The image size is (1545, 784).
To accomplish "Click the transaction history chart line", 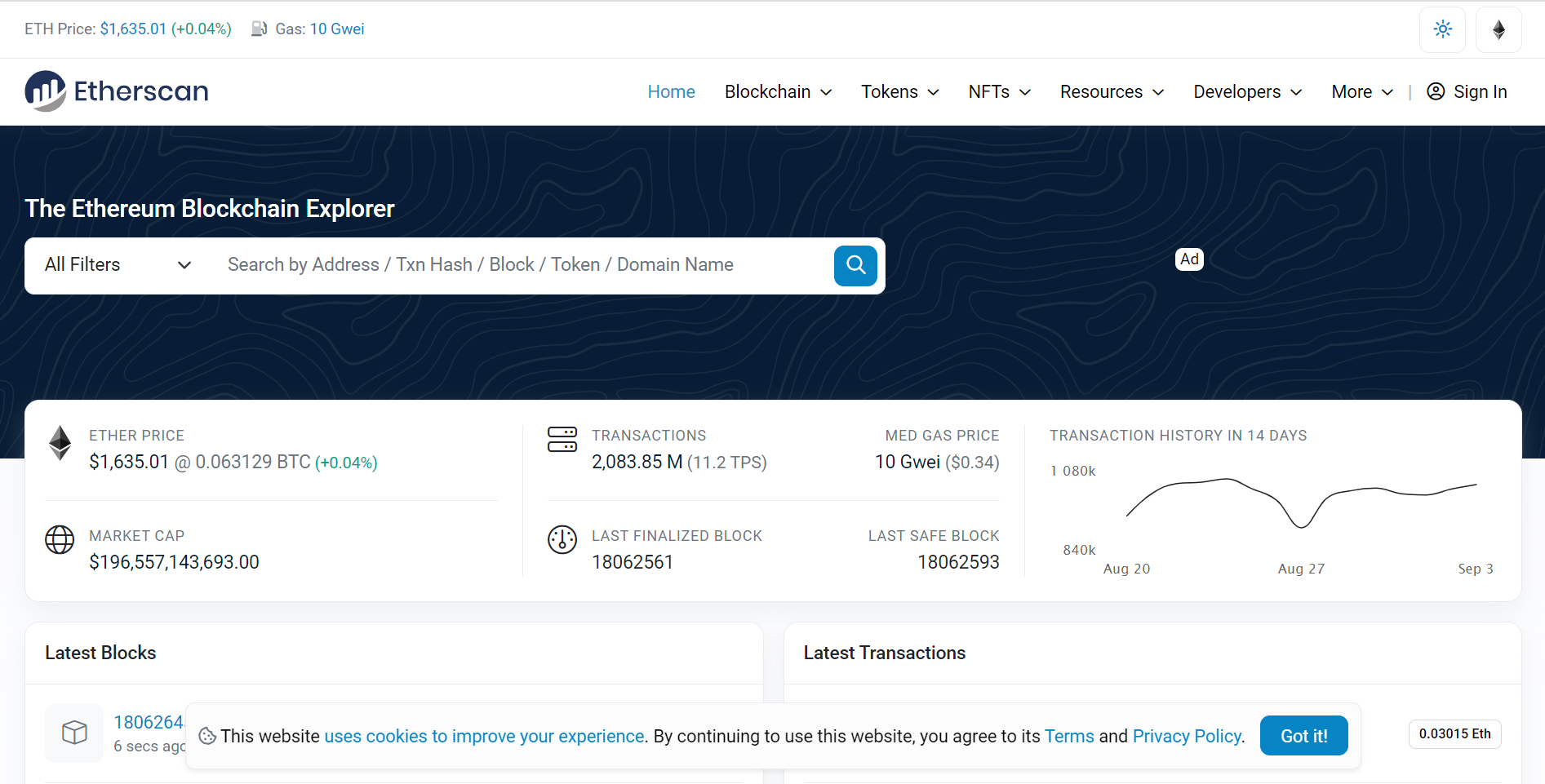I will click(1301, 503).
